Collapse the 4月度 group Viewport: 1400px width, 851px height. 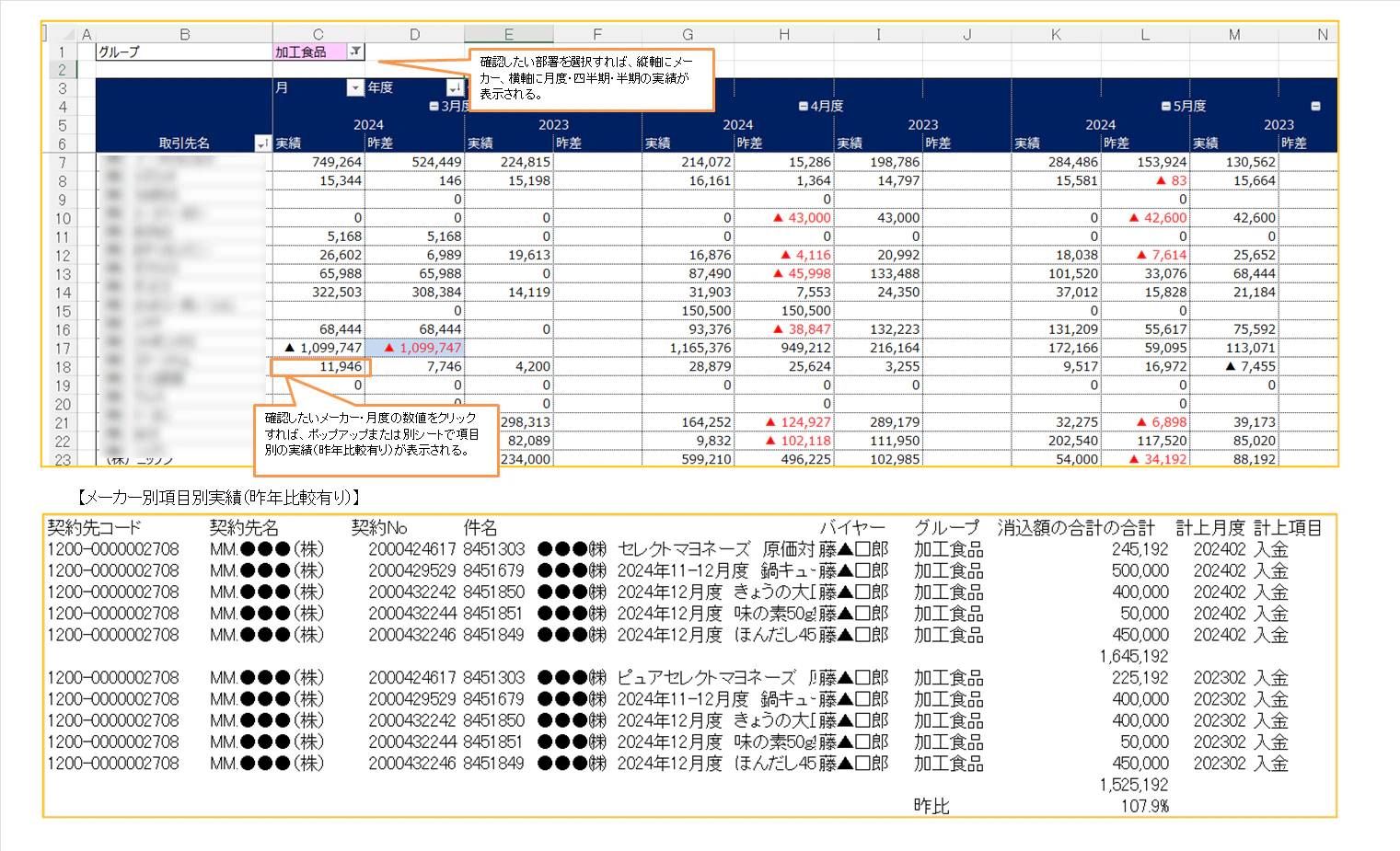(804, 107)
